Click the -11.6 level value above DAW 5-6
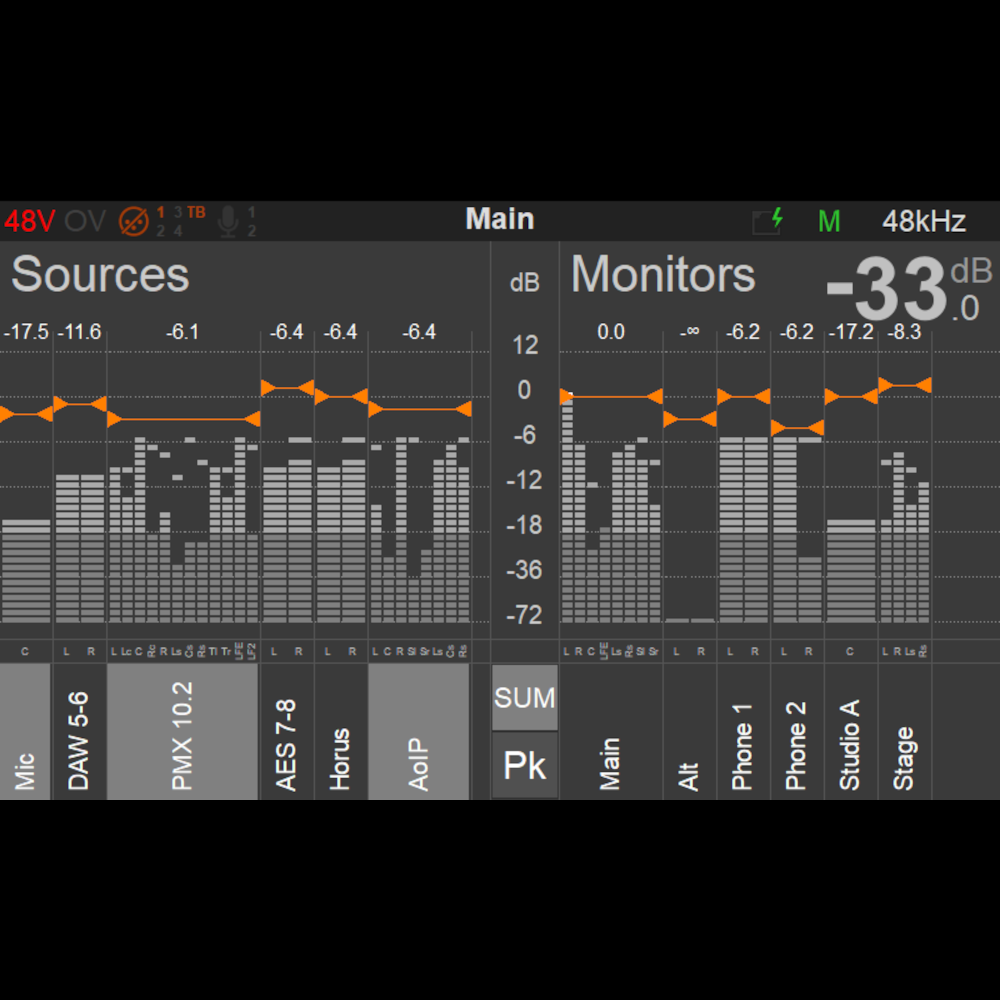Viewport: 1000px width, 1000px height. [x=79, y=332]
